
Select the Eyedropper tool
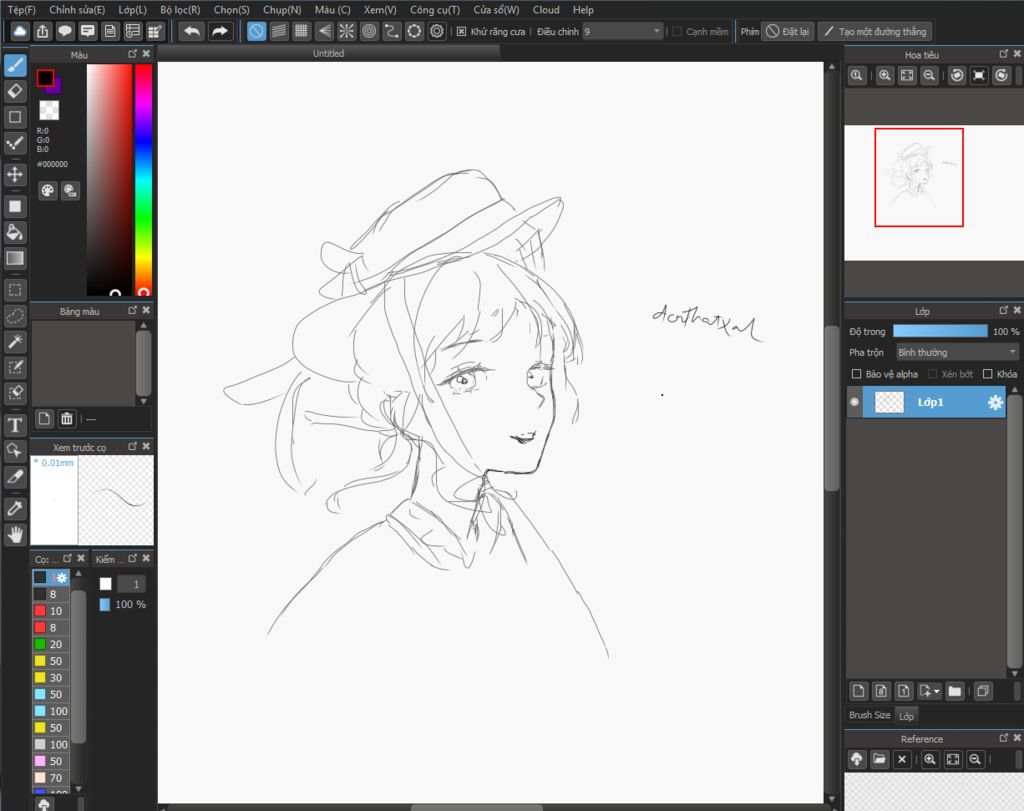[15, 508]
